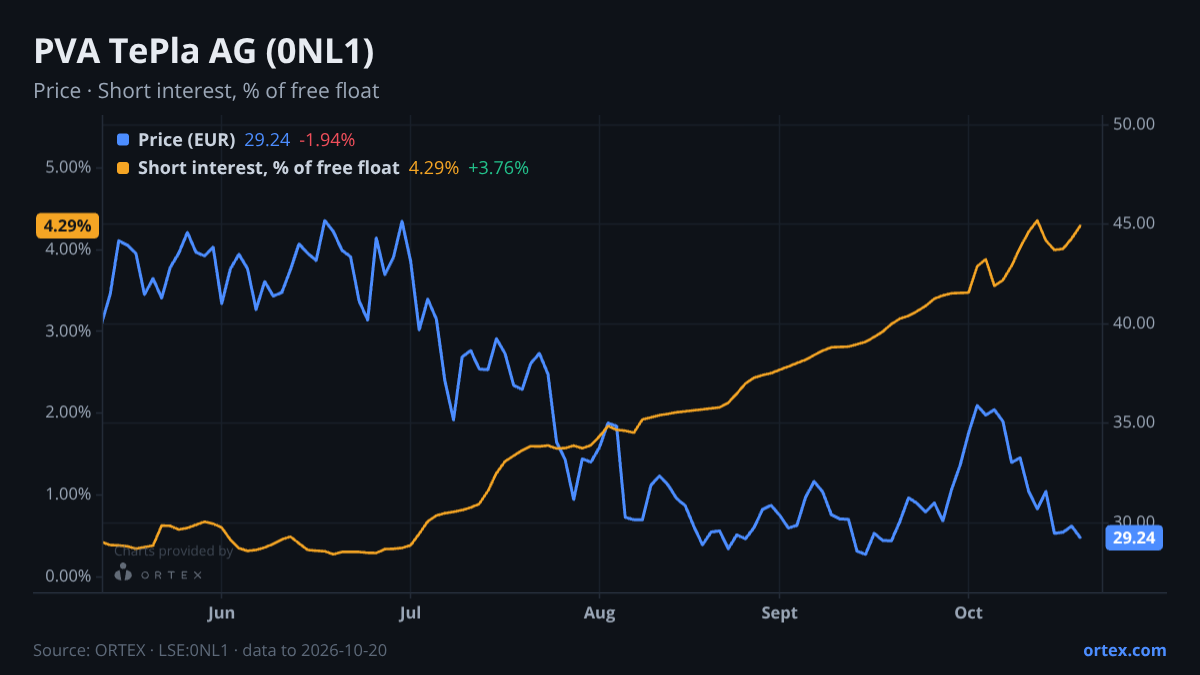Click the 29.24 value in the legend
The image size is (1200, 675).
(x=267, y=140)
